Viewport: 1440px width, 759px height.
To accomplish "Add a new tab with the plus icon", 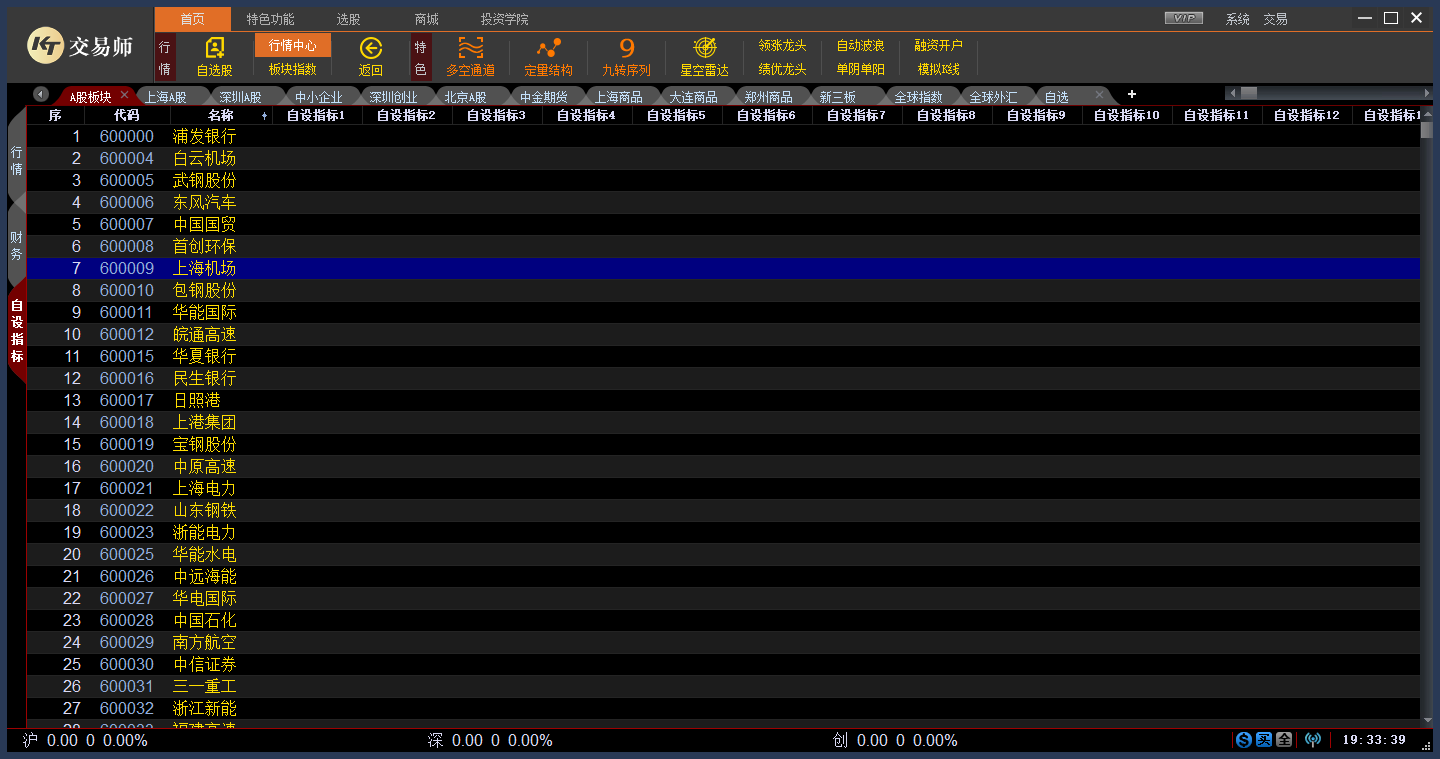I will (1132, 94).
